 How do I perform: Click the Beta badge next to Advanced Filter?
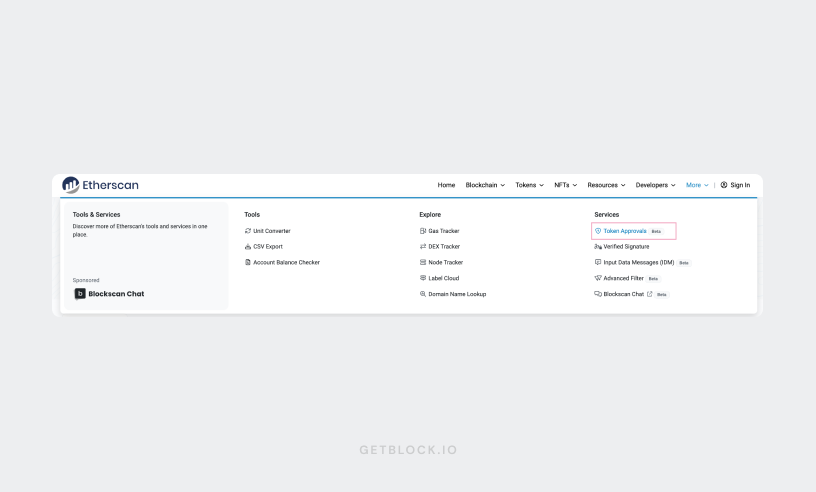[653, 279]
